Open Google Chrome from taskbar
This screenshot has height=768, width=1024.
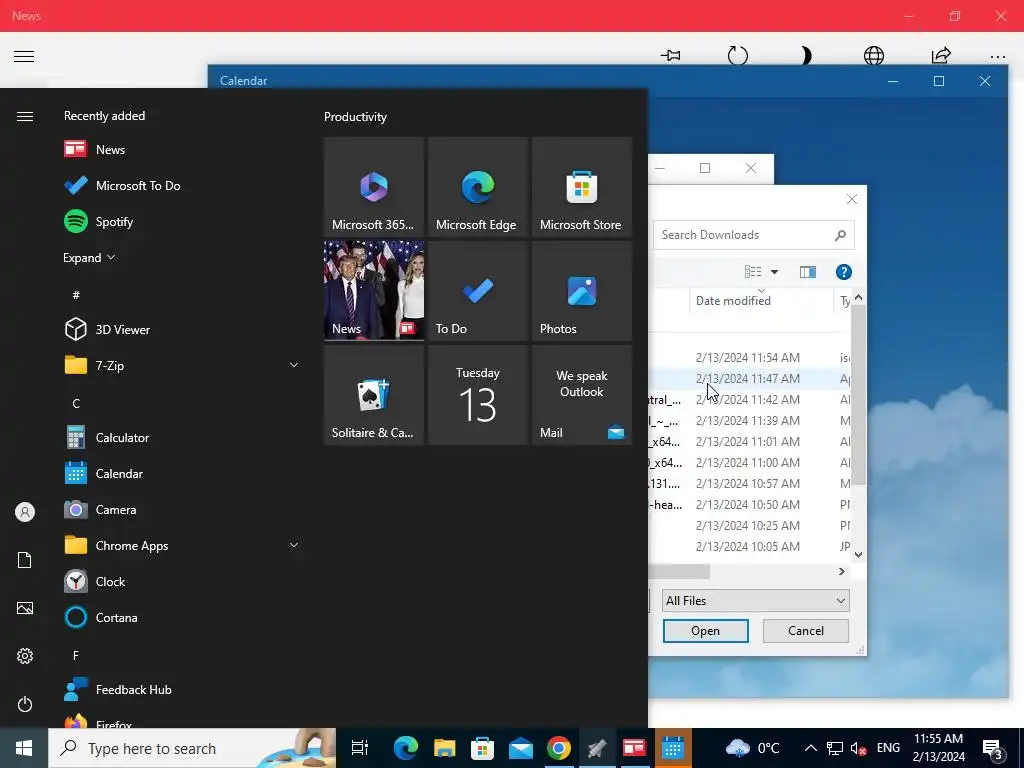tap(558, 748)
